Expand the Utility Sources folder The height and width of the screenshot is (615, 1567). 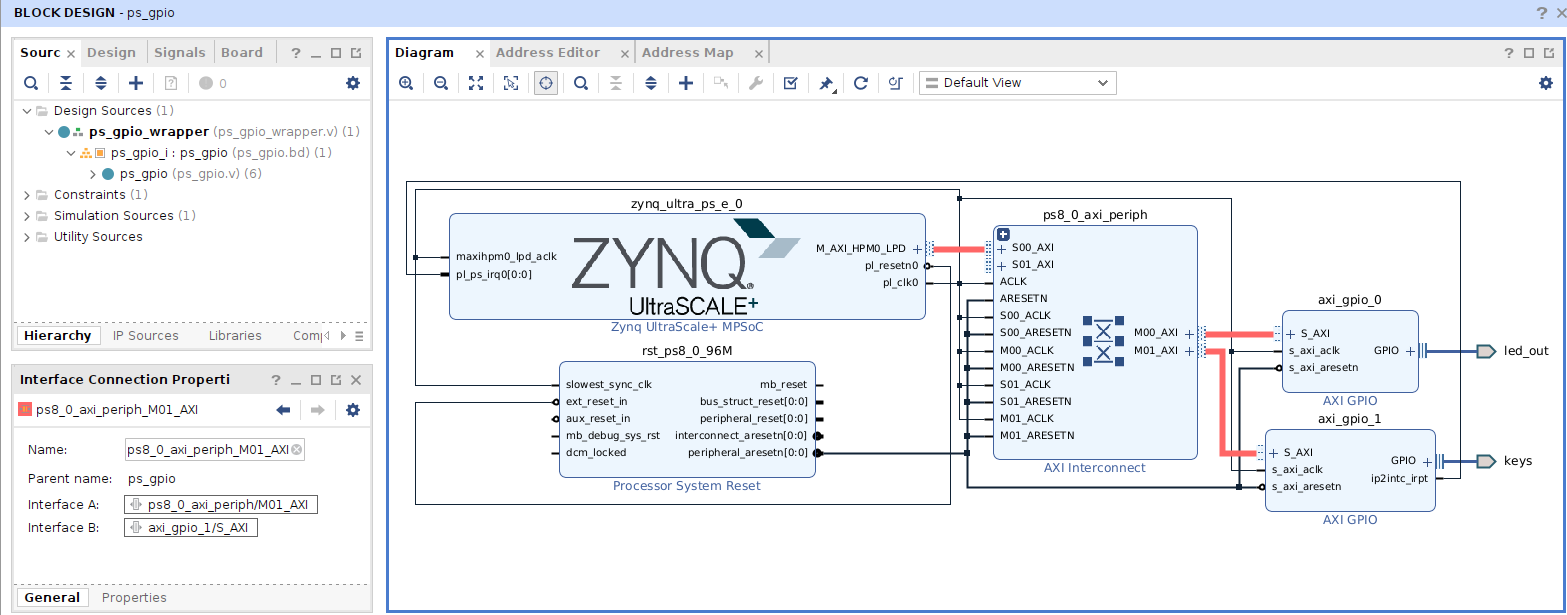pyautogui.click(x=27, y=237)
